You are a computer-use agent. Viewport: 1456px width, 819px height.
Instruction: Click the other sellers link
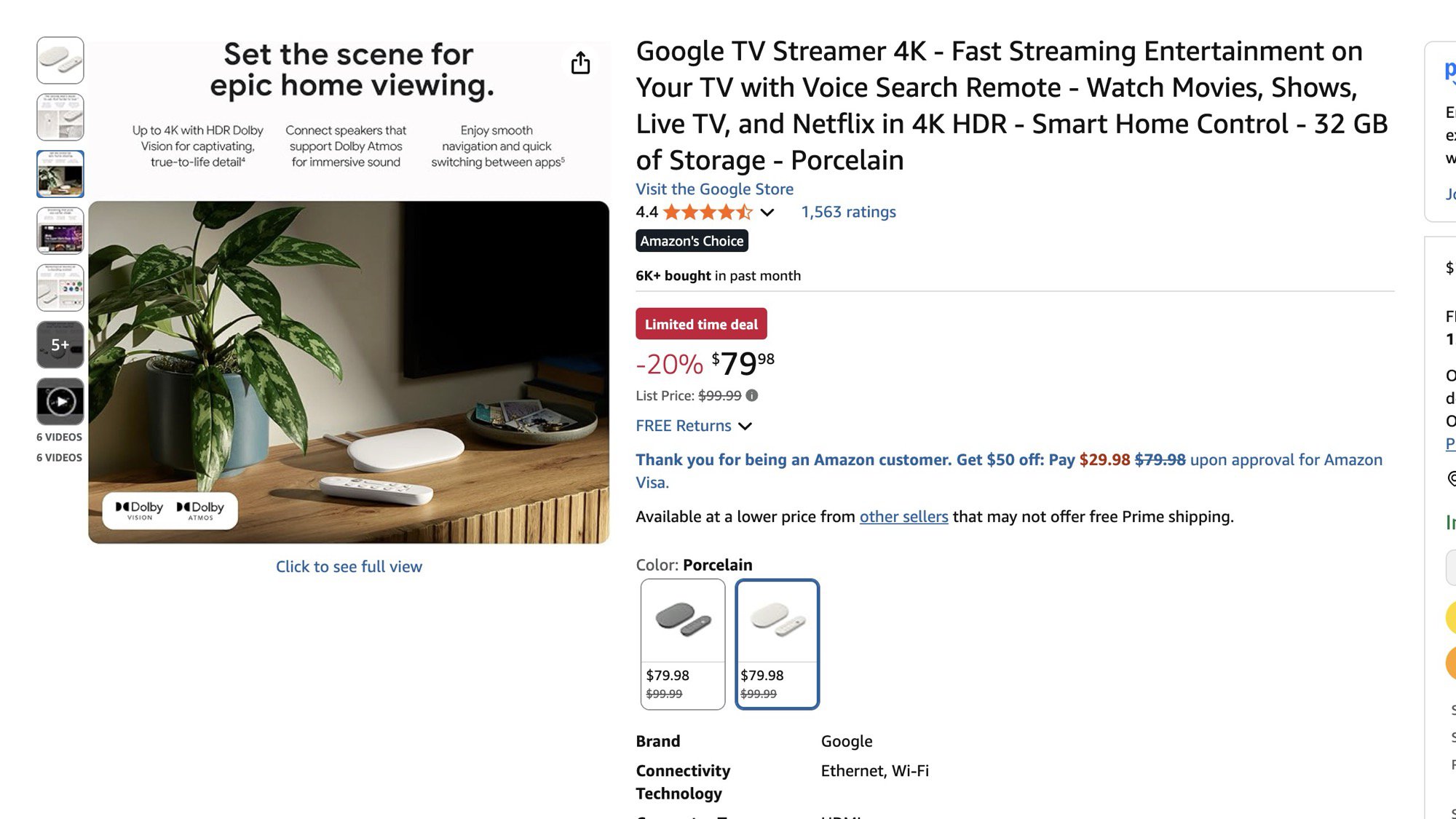click(903, 517)
